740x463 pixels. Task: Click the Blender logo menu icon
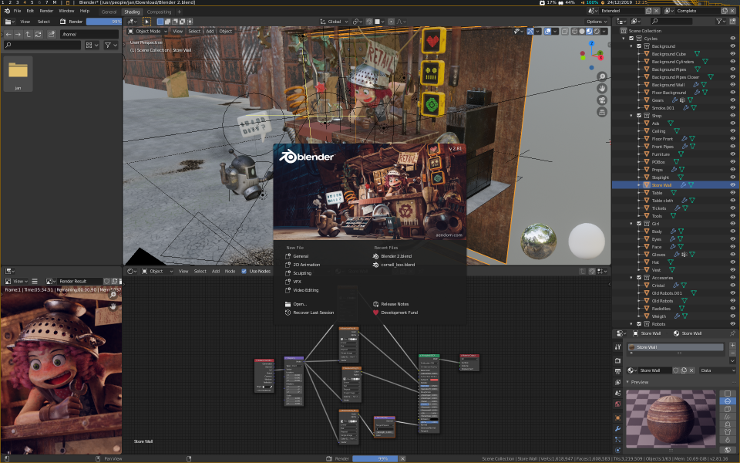(x=7, y=11)
